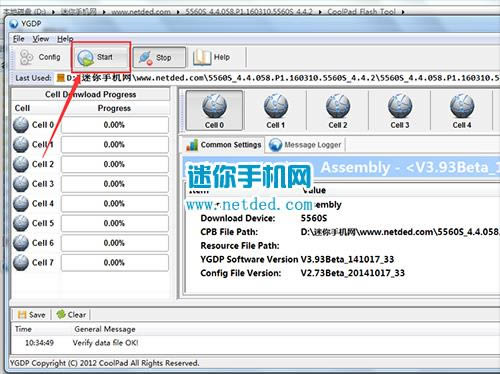Click www.netded.com in Explorer breadcrumb

pyautogui.click(x=141, y=12)
